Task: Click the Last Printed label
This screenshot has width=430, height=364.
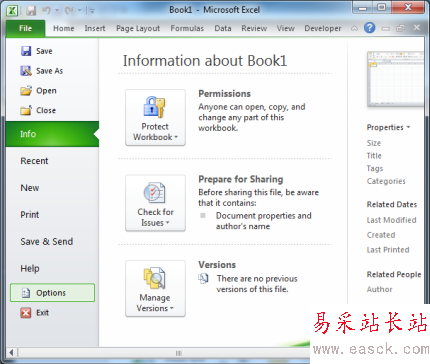Action: click(x=388, y=250)
